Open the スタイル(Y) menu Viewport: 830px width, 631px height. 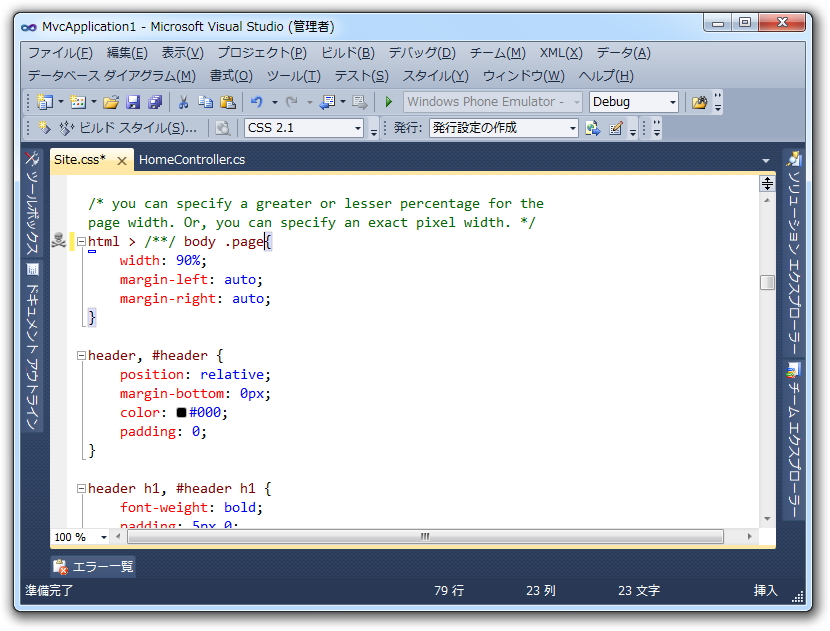(x=436, y=76)
